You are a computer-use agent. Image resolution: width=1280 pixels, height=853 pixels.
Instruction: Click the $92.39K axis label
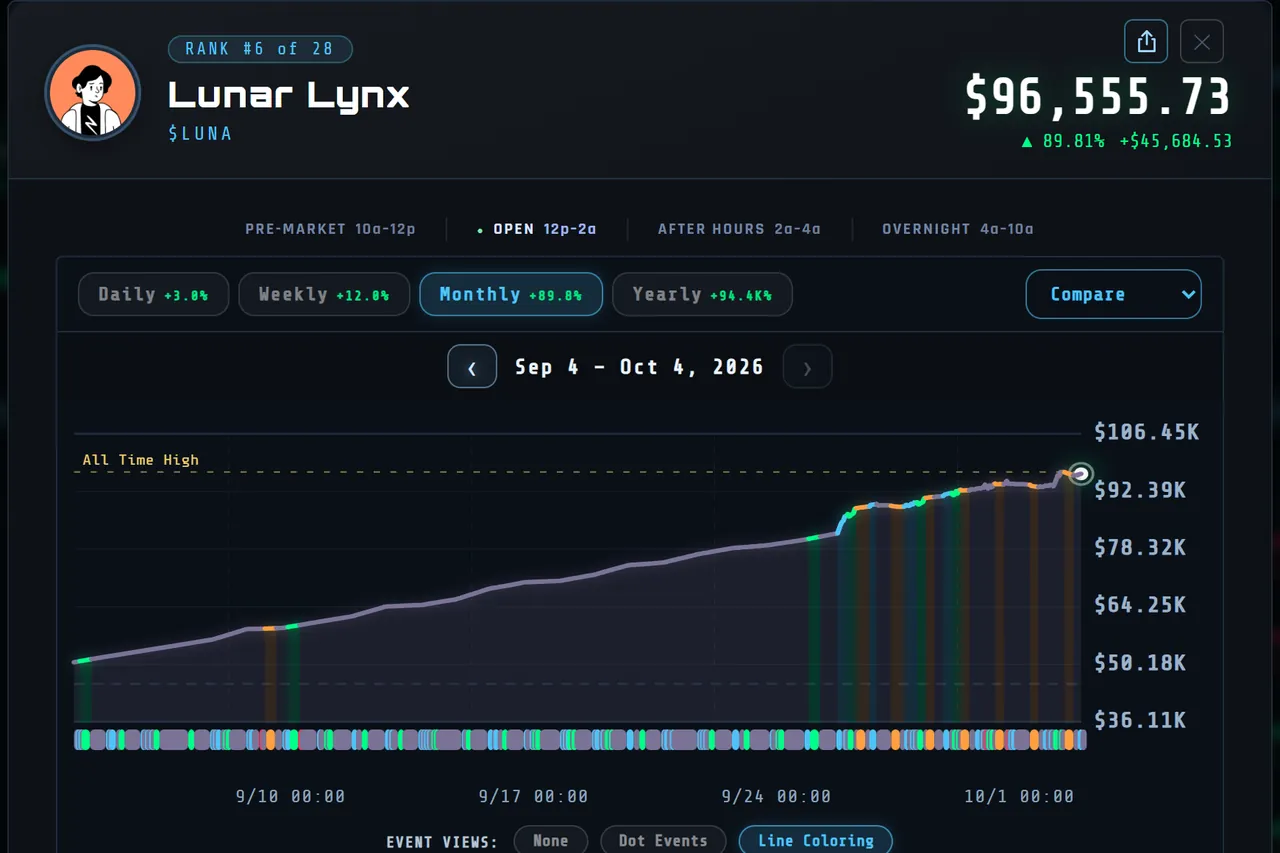(1140, 490)
